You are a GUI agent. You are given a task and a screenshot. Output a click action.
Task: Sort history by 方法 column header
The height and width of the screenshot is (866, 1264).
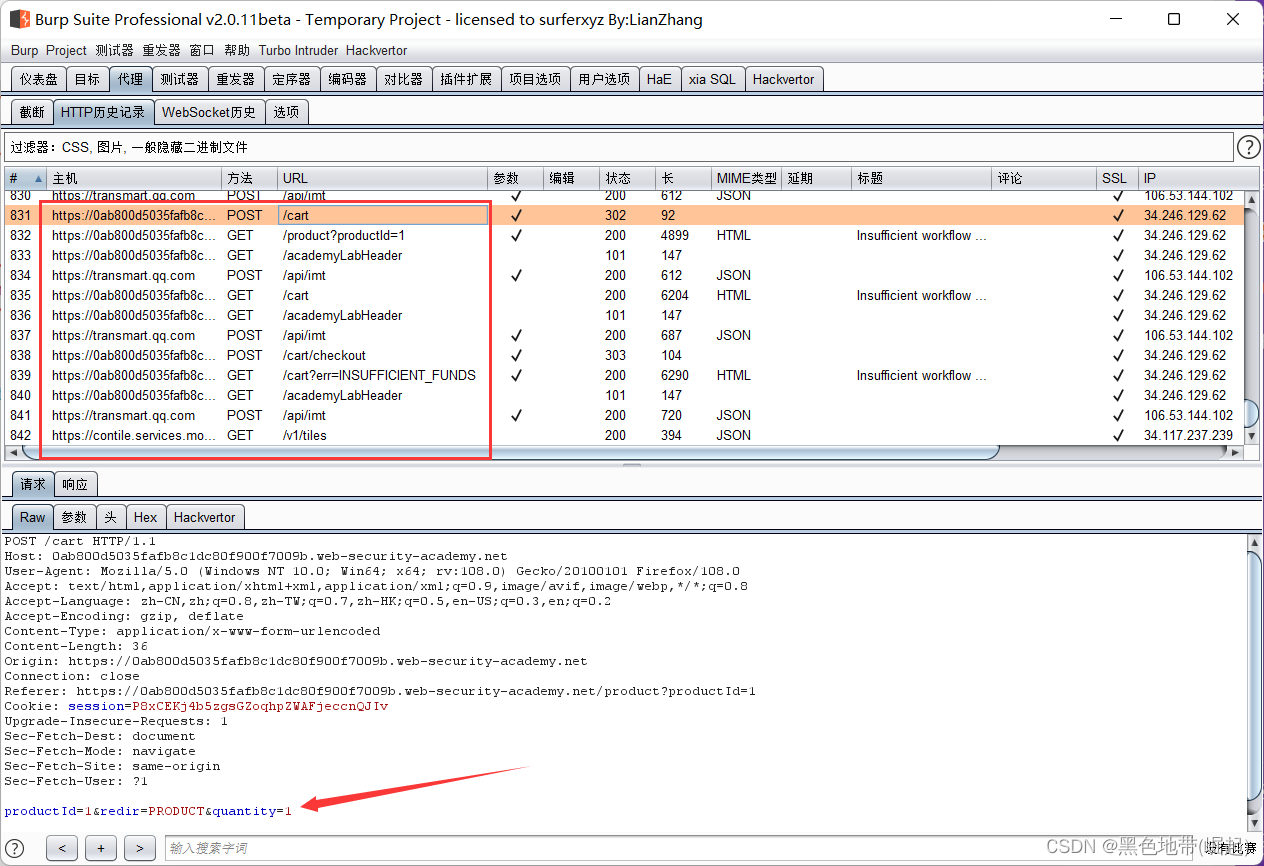(x=250, y=178)
